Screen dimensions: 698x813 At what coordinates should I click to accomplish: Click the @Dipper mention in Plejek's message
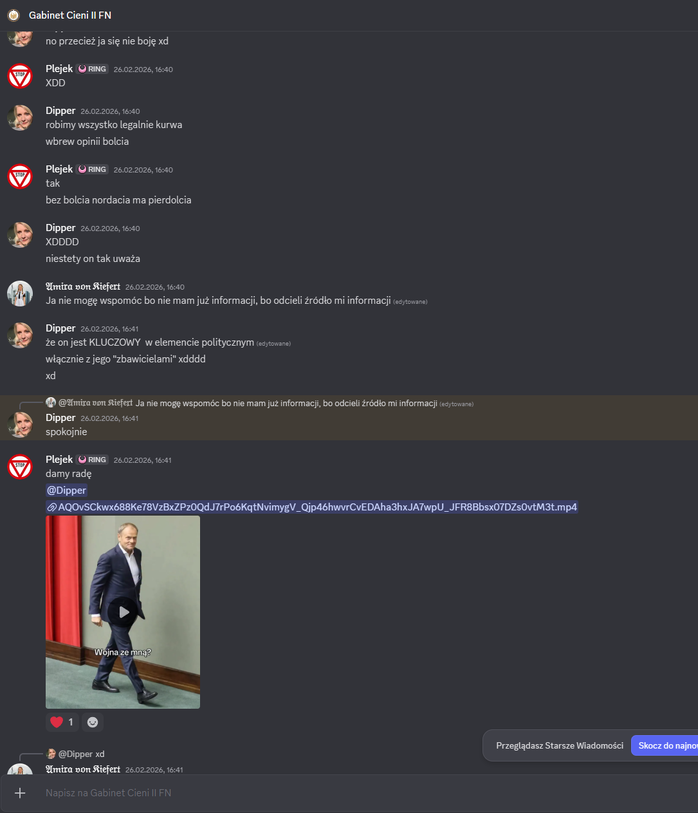pyautogui.click(x=66, y=490)
